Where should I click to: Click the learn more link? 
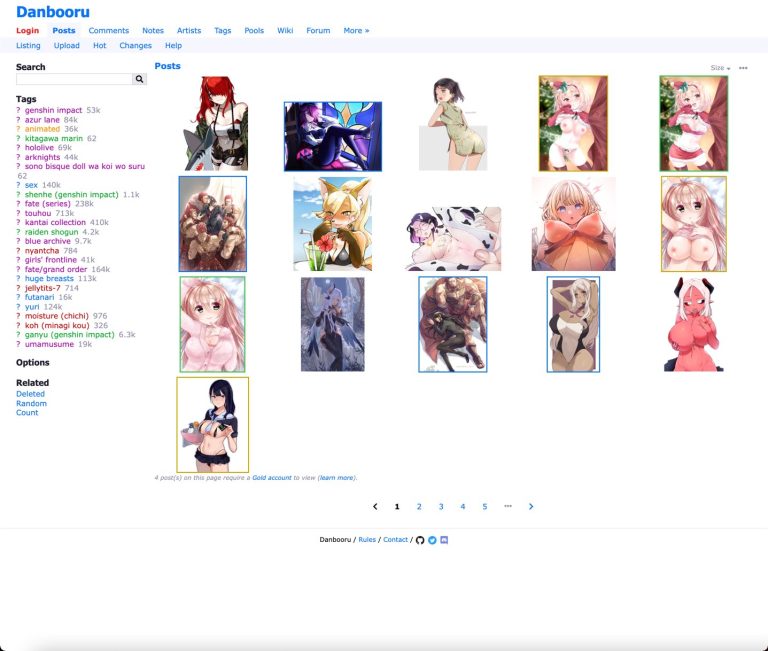click(337, 478)
